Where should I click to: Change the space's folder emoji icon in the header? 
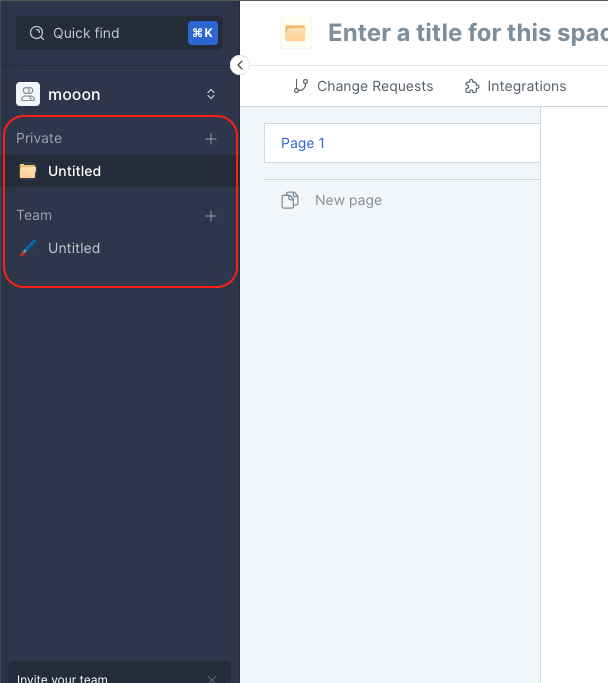[x=296, y=33]
